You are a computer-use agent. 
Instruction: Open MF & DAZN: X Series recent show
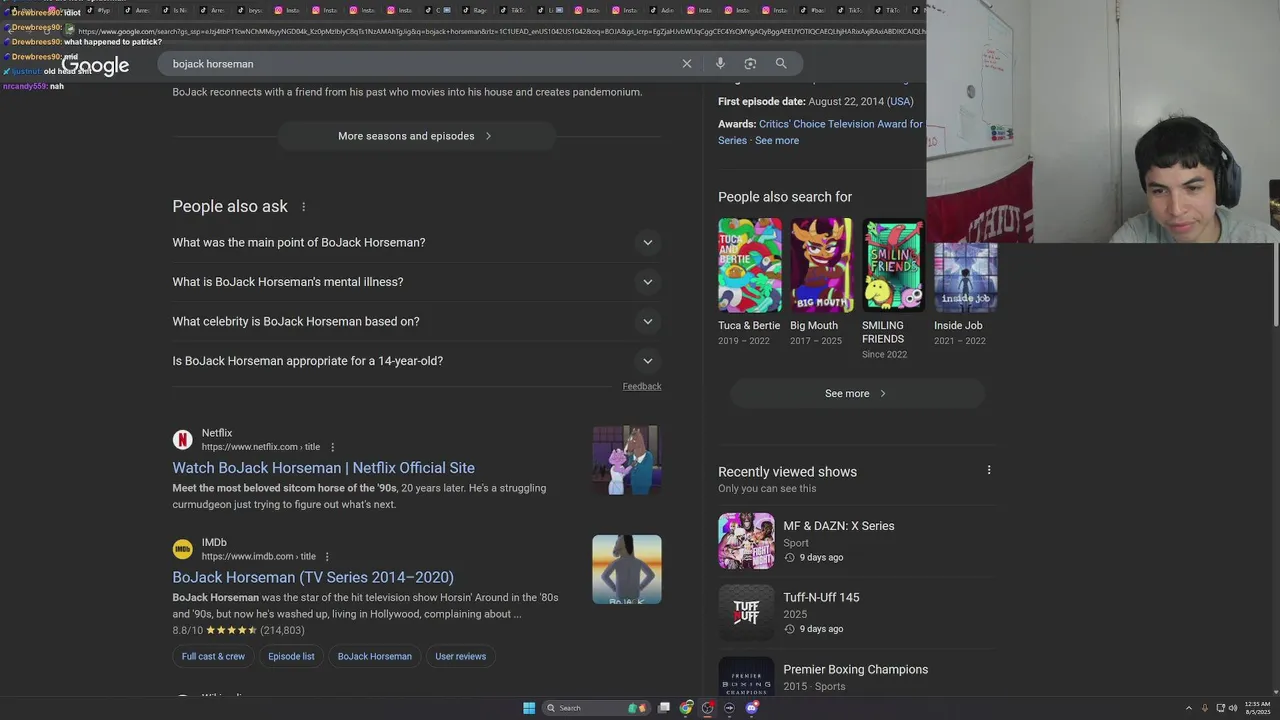(857, 541)
